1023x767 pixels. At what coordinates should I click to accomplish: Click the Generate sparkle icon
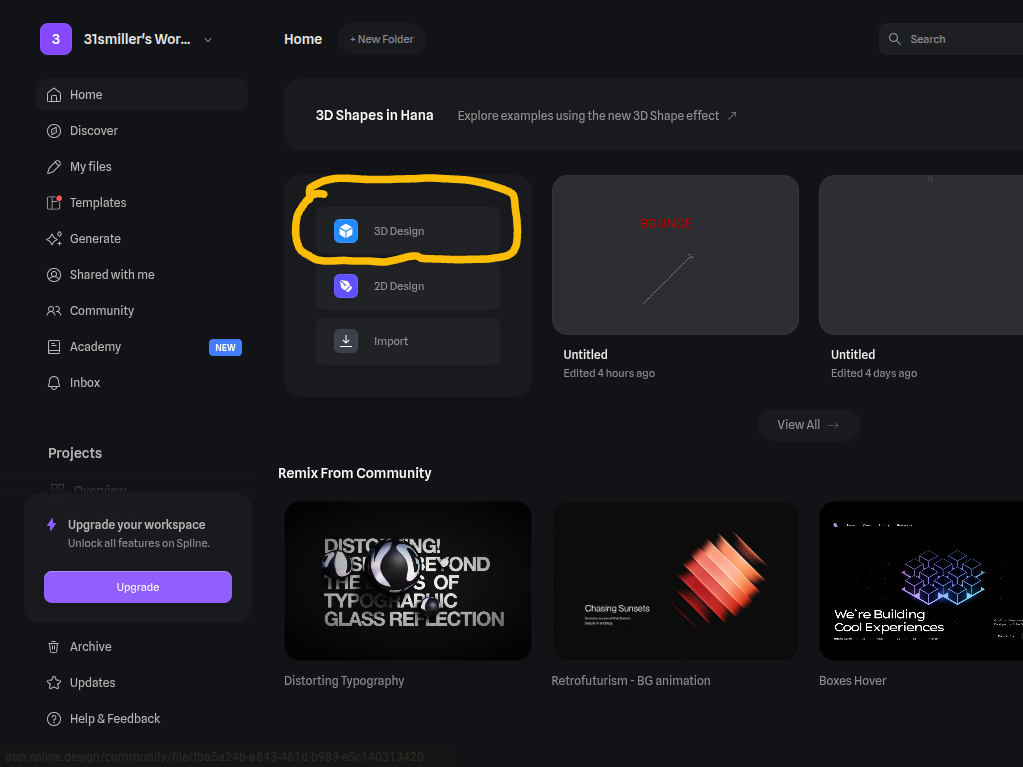(54, 239)
